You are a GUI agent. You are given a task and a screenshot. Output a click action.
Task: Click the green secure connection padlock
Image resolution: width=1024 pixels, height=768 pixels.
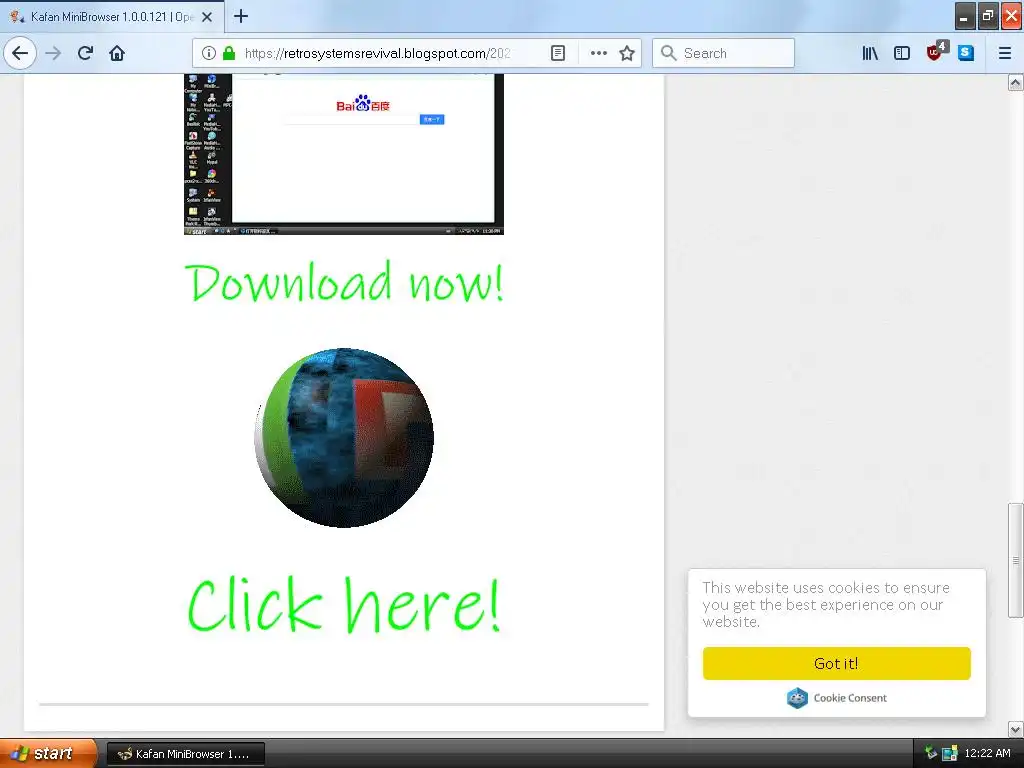[x=229, y=53]
